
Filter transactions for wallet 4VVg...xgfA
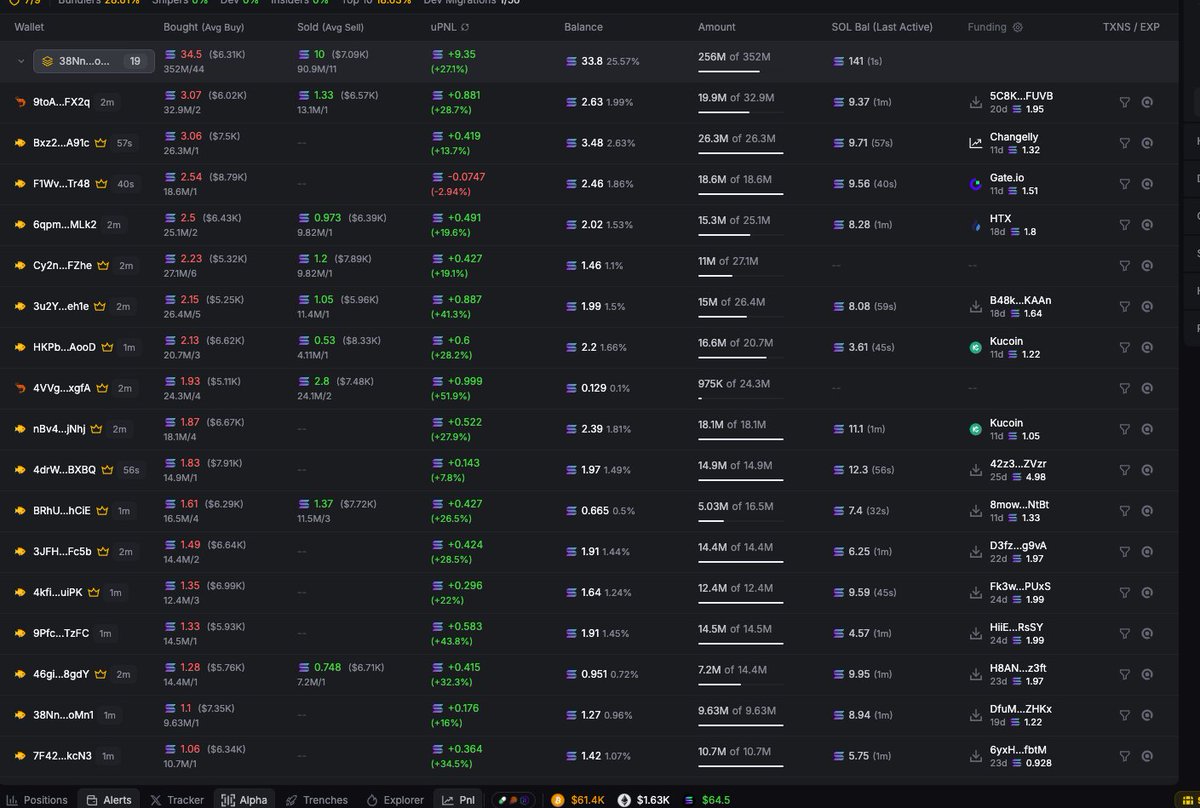click(1124, 388)
